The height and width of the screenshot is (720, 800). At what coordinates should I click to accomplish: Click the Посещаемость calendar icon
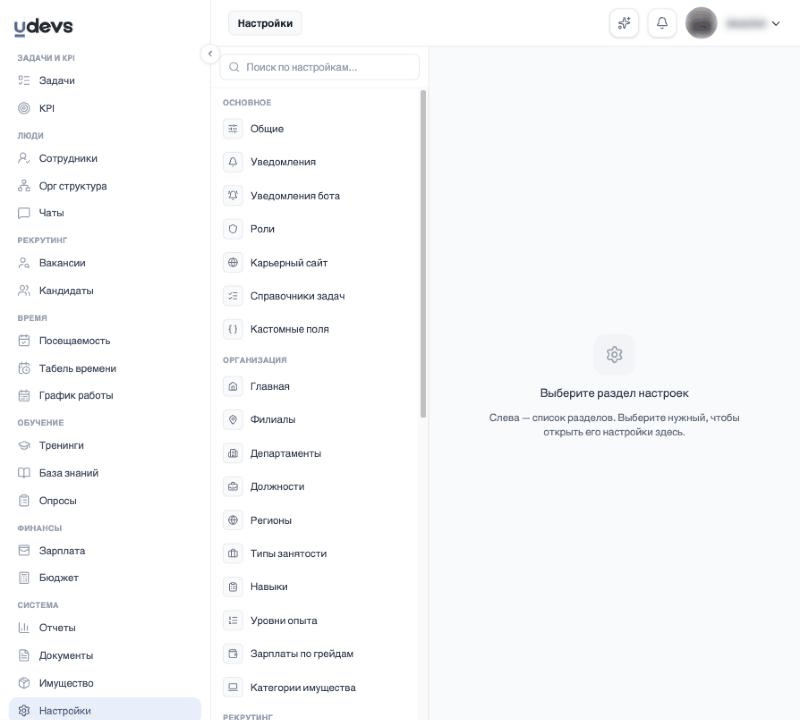click(24, 340)
